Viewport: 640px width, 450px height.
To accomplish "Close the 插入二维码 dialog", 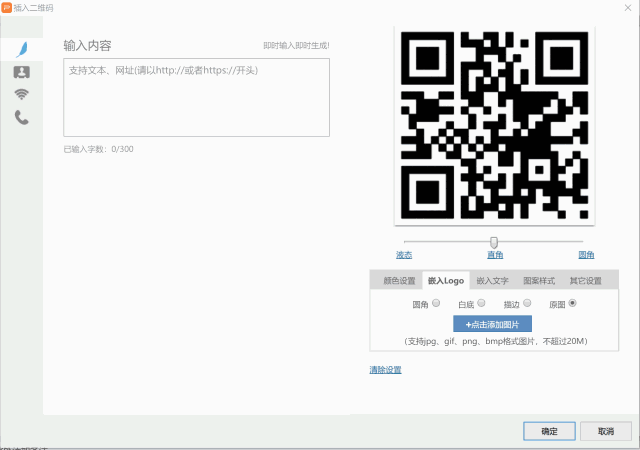I will coord(628,8).
